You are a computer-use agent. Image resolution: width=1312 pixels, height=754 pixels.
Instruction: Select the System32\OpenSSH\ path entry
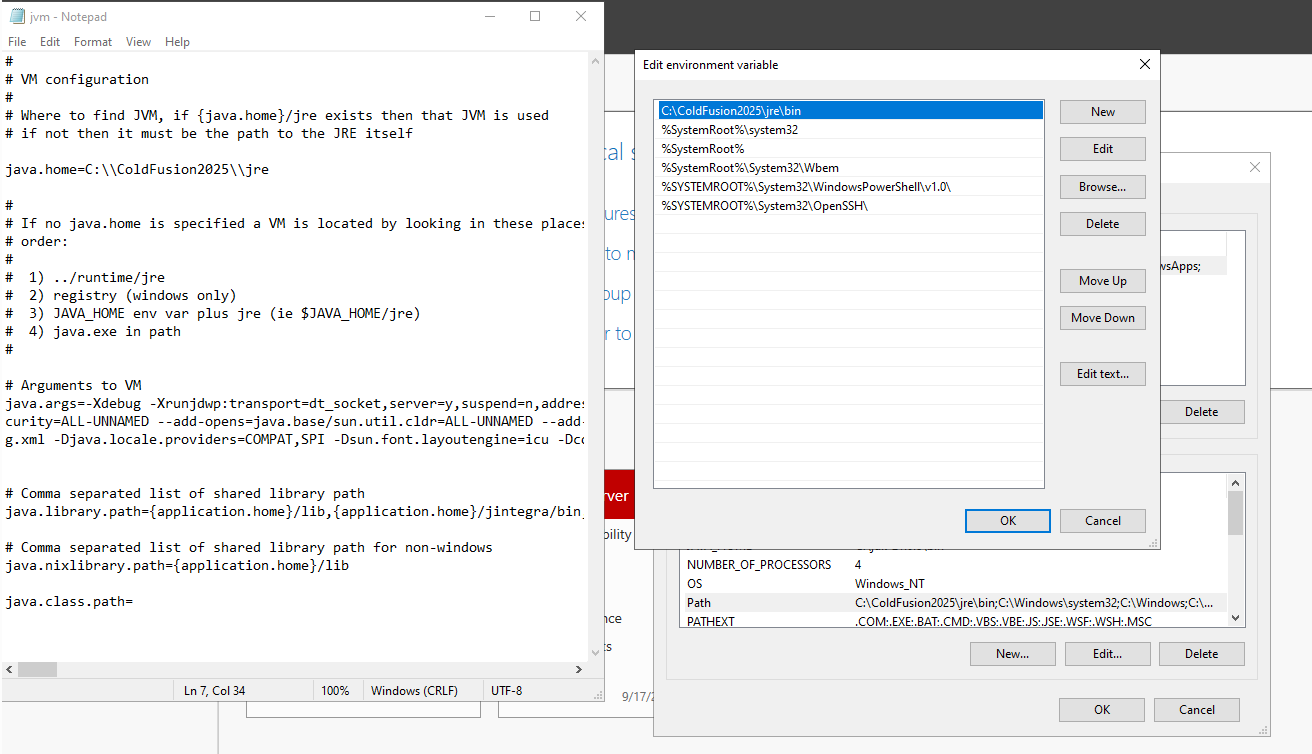click(849, 206)
